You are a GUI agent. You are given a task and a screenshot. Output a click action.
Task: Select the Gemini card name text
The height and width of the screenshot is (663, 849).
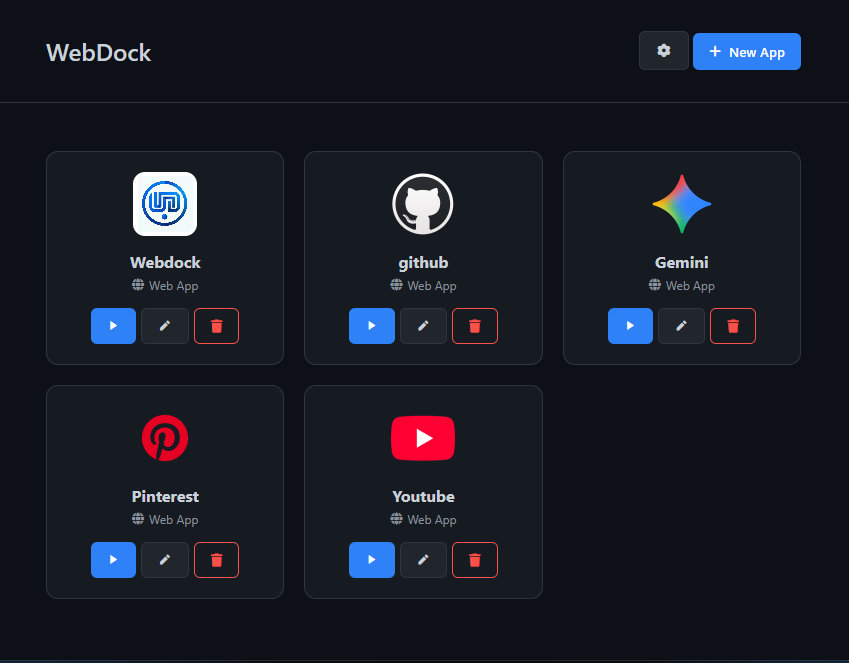(x=682, y=263)
